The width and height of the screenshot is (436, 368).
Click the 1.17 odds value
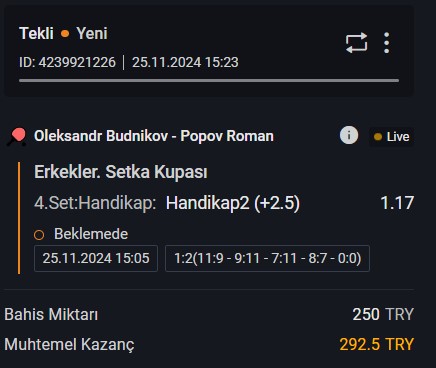point(397,203)
